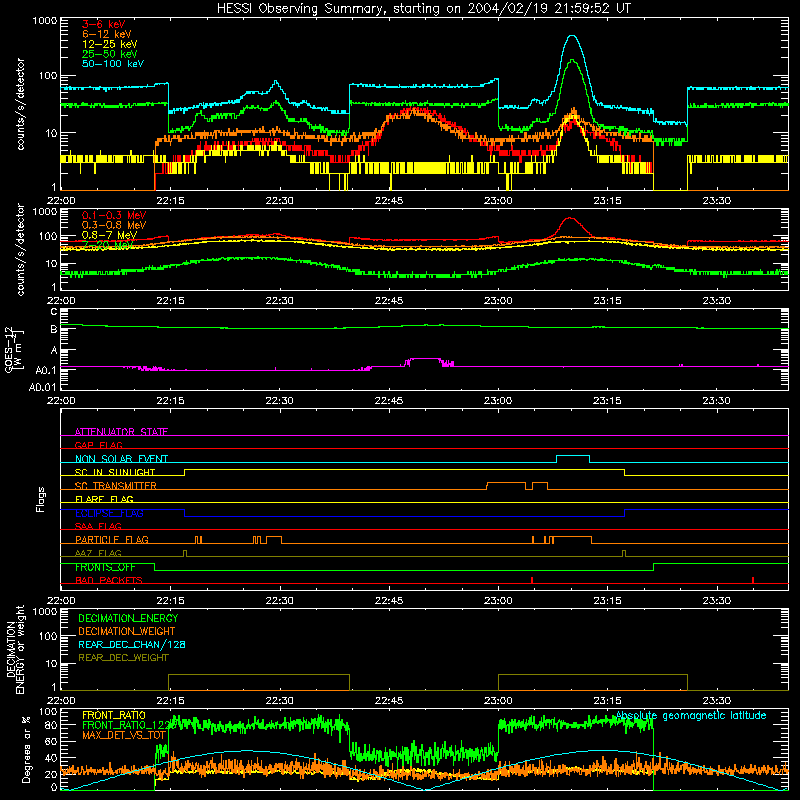Select the cyan 50-100 keV legend label
Image resolution: width=800 pixels, height=800 pixels.
113,63
